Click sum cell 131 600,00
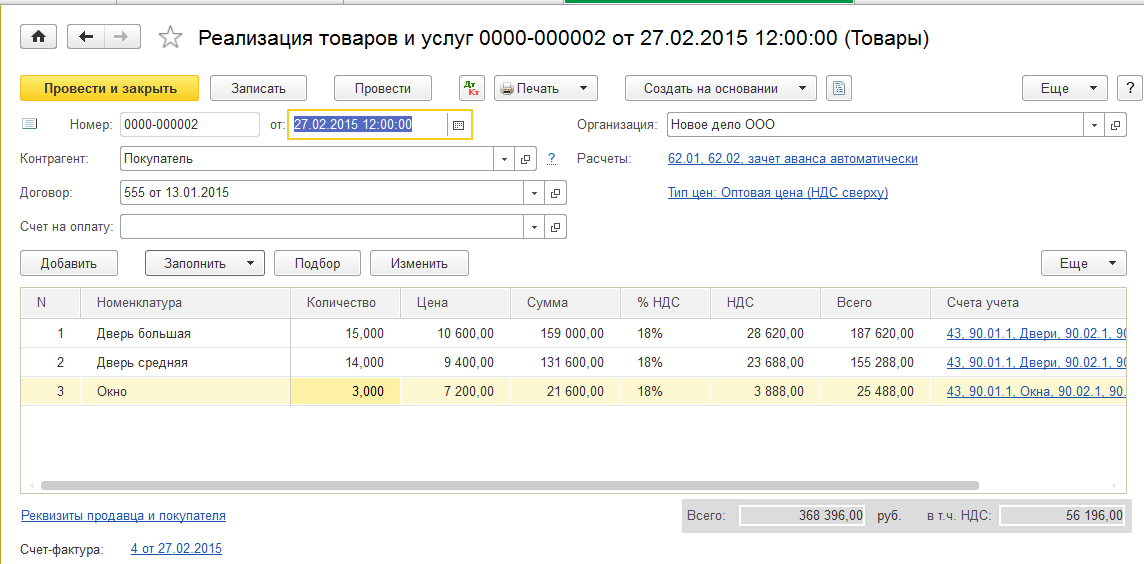The image size is (1144, 564). click(x=565, y=362)
